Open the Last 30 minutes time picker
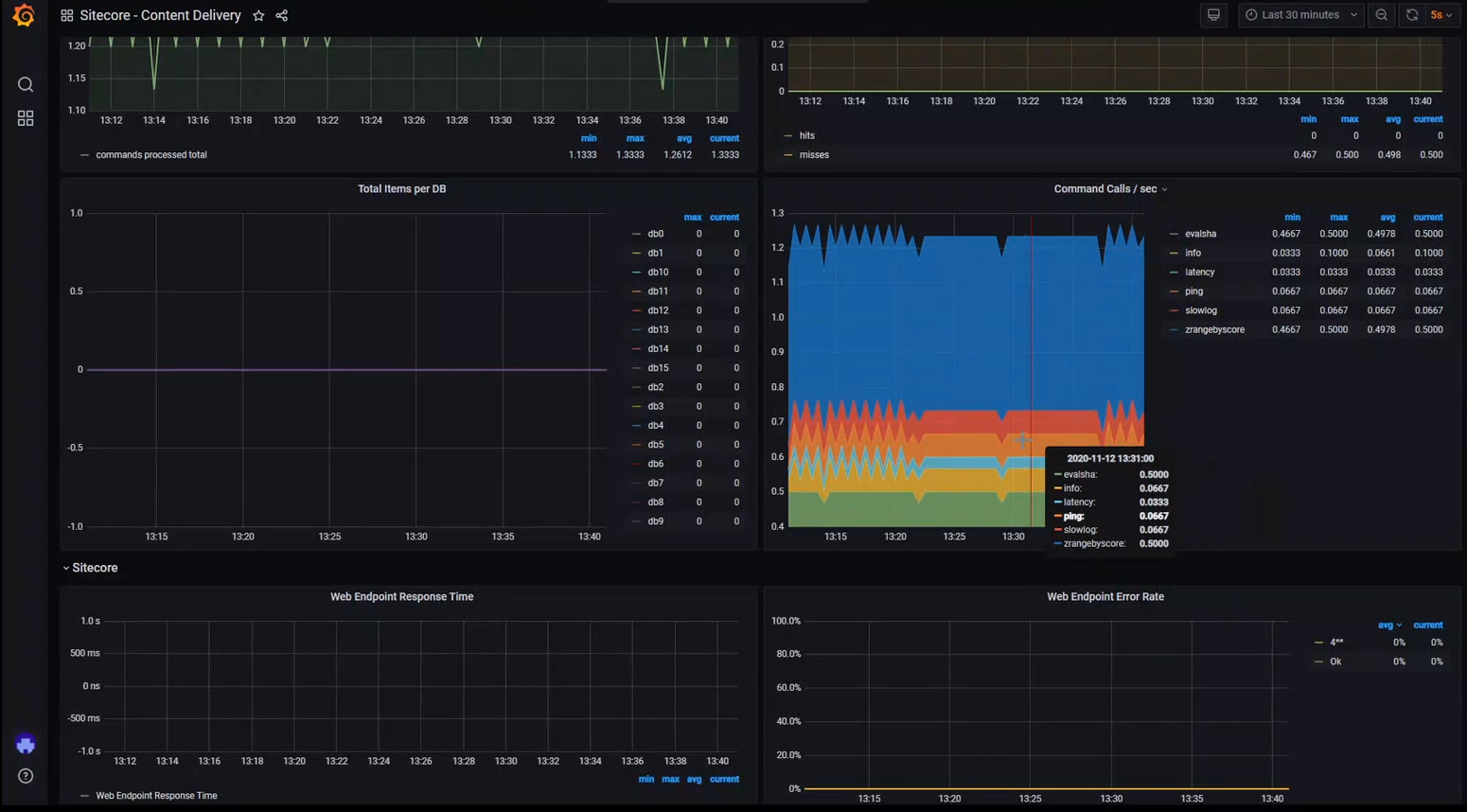 point(1301,15)
